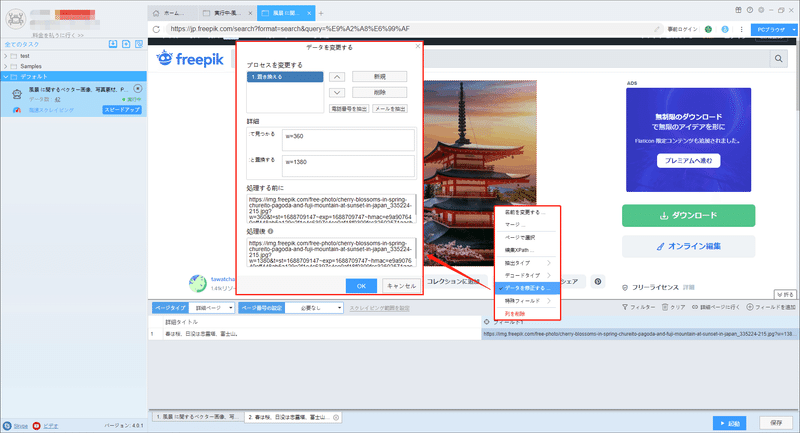Click the info icon beside 処理後
Viewport: 800px width, 433px height.
click(270, 231)
